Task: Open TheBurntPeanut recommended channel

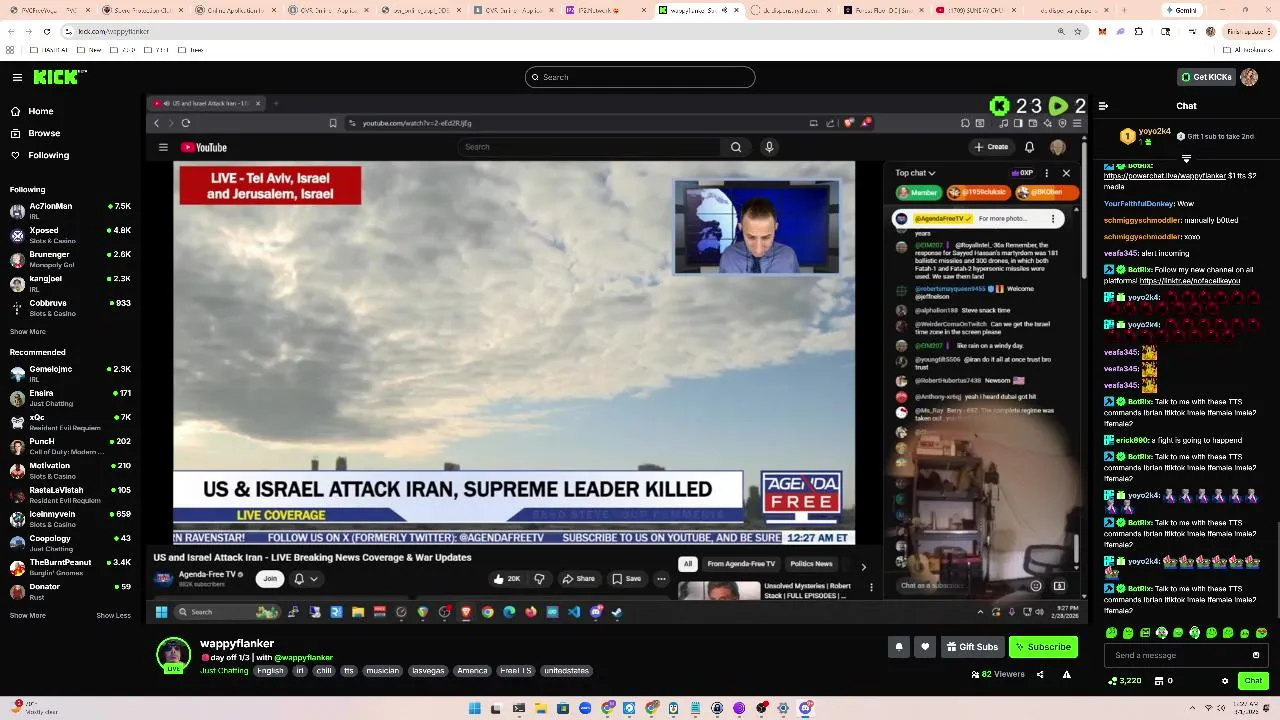Action: pos(70,566)
